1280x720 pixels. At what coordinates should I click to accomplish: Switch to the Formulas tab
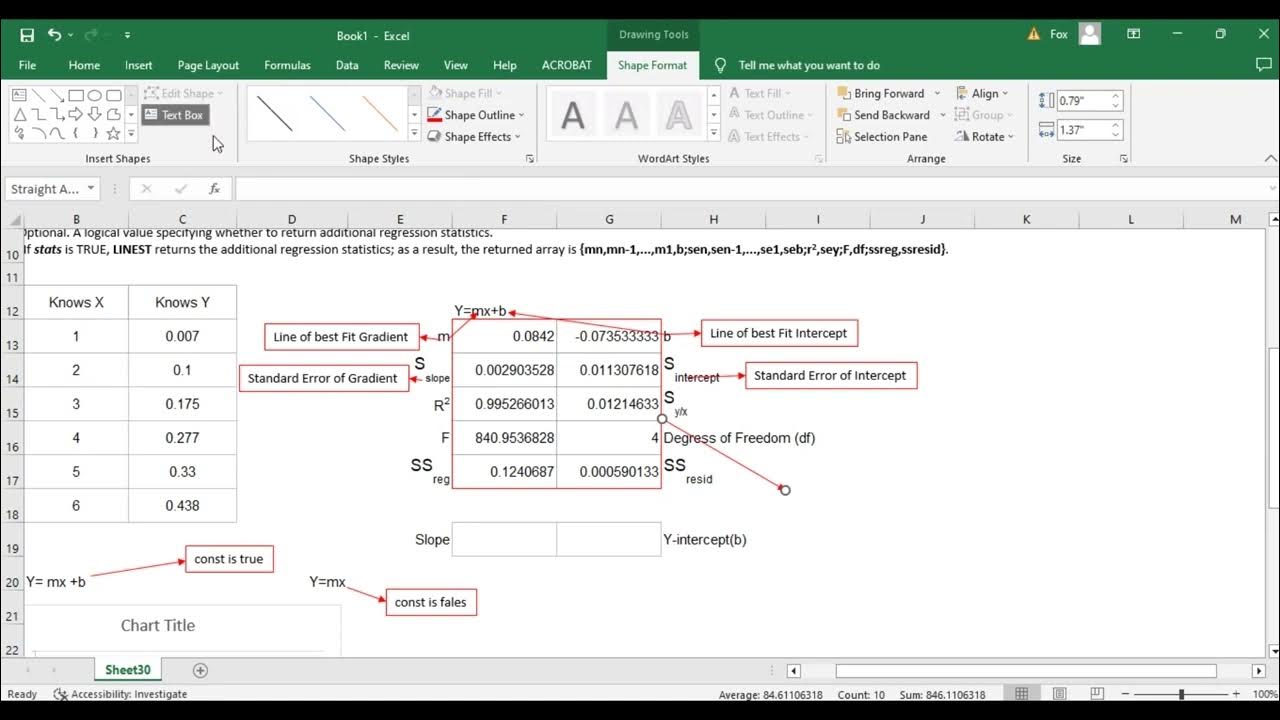[287, 65]
